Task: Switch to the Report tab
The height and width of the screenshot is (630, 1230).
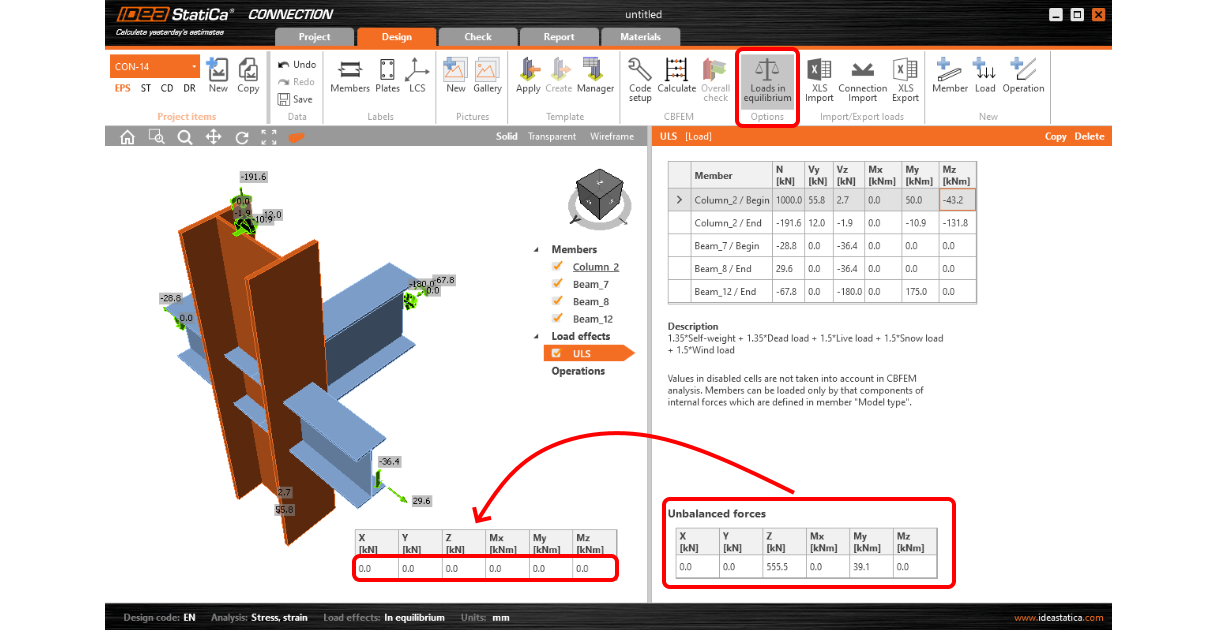Action: click(559, 37)
